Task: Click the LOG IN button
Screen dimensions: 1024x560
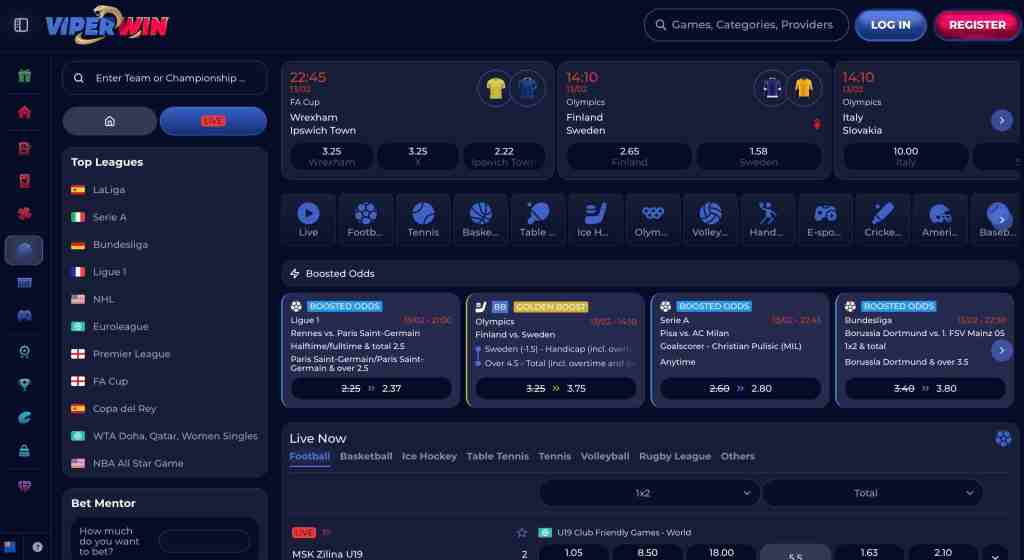Action: (x=890, y=25)
